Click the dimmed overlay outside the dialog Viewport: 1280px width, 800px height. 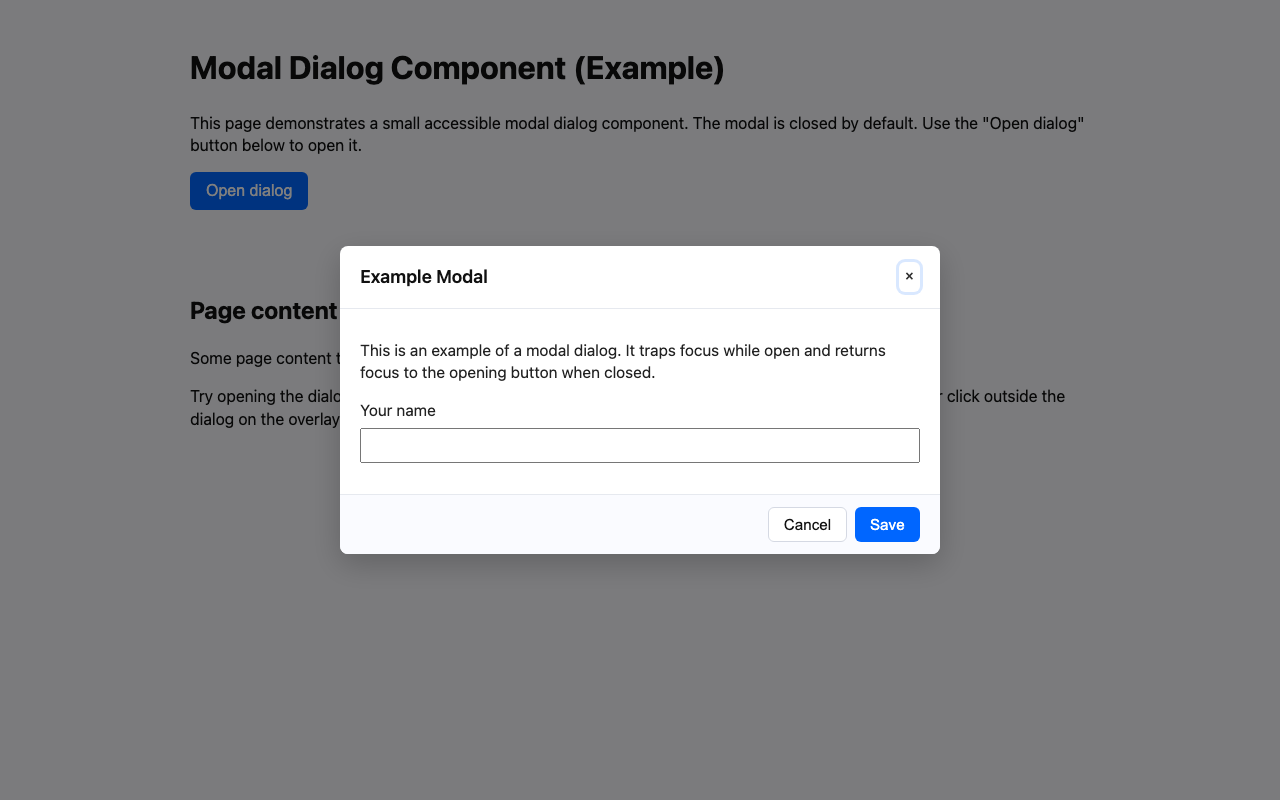pos(640,680)
